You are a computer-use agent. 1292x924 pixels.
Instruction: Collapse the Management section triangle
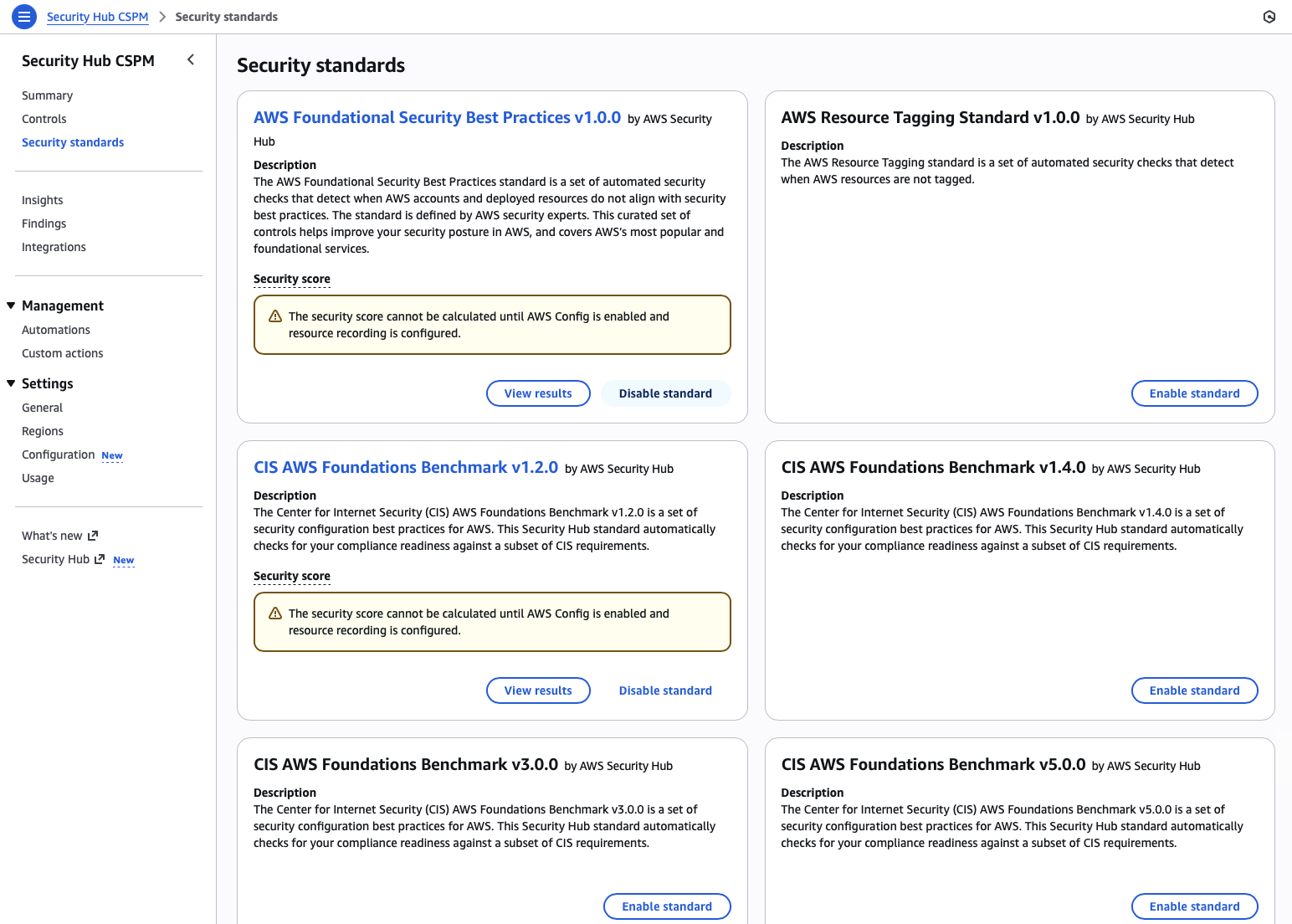[x=11, y=305]
